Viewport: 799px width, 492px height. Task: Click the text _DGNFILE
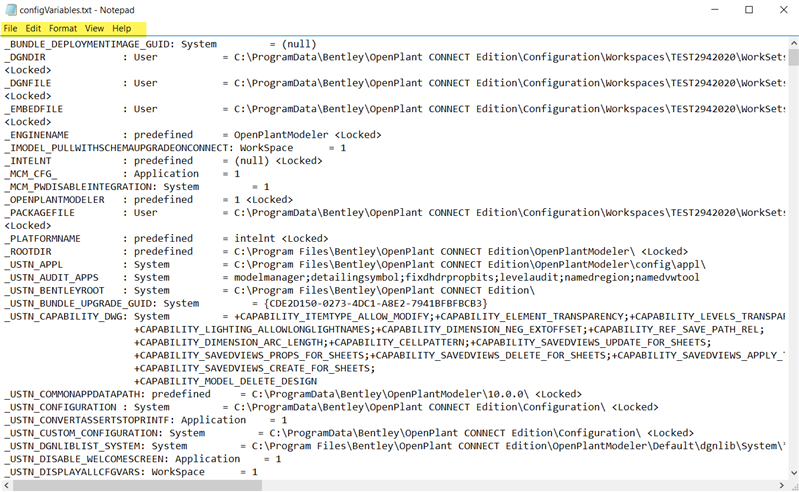28,83
